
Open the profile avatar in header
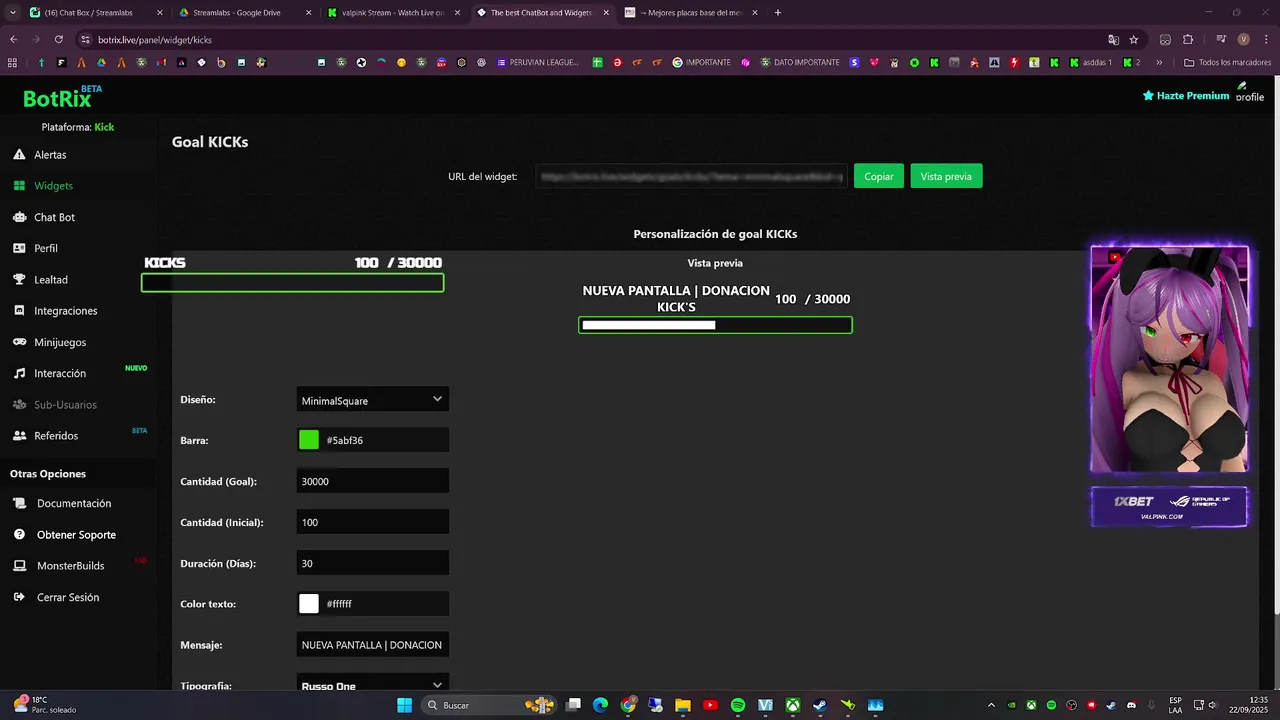click(1250, 93)
